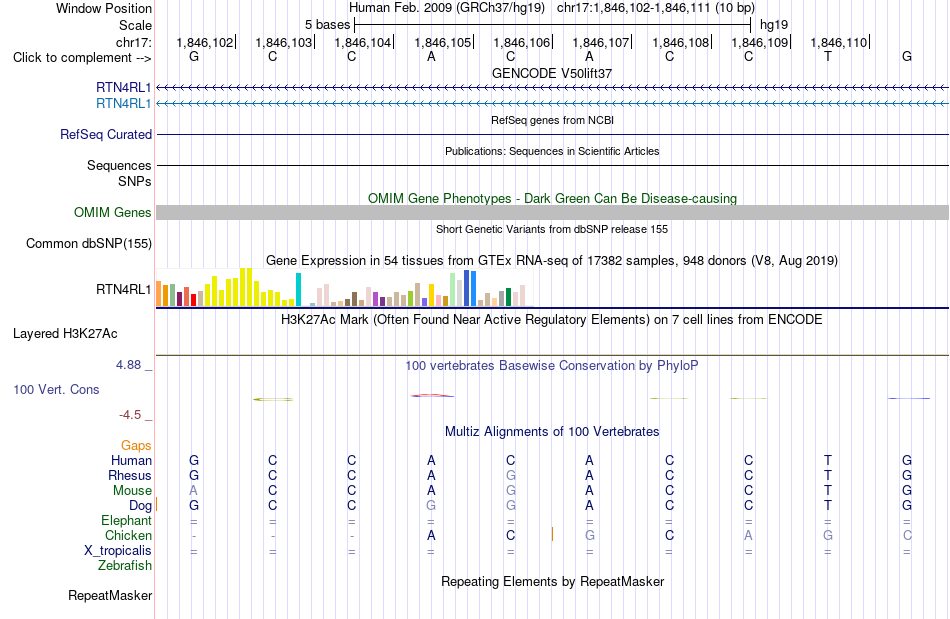
Task: Select the SNPs track label
Action: 135,181
